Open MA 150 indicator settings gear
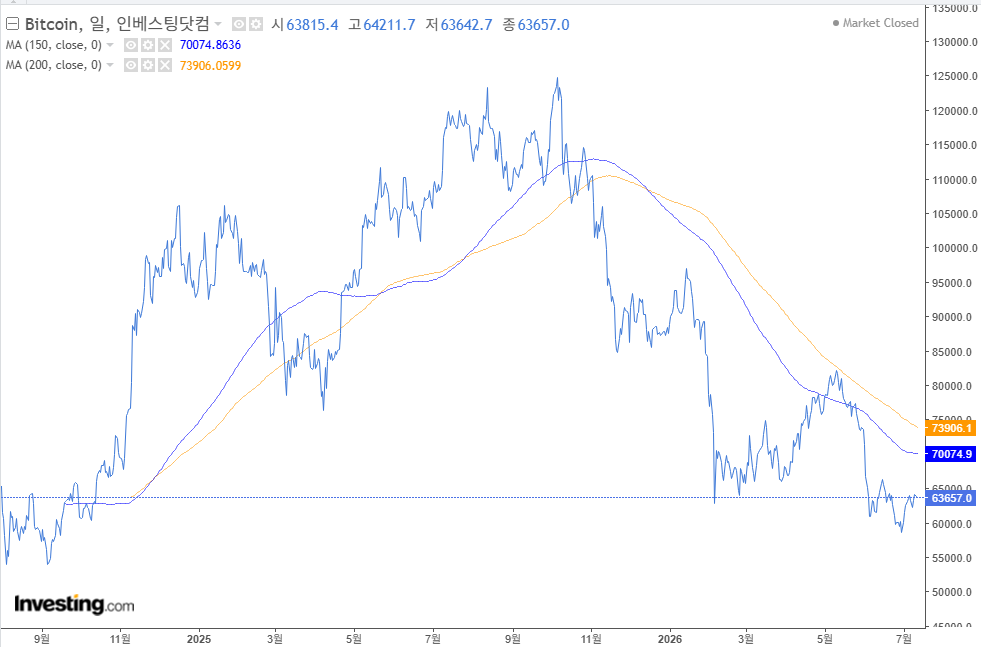Image resolution: width=981 pixels, height=647 pixels. tap(148, 45)
